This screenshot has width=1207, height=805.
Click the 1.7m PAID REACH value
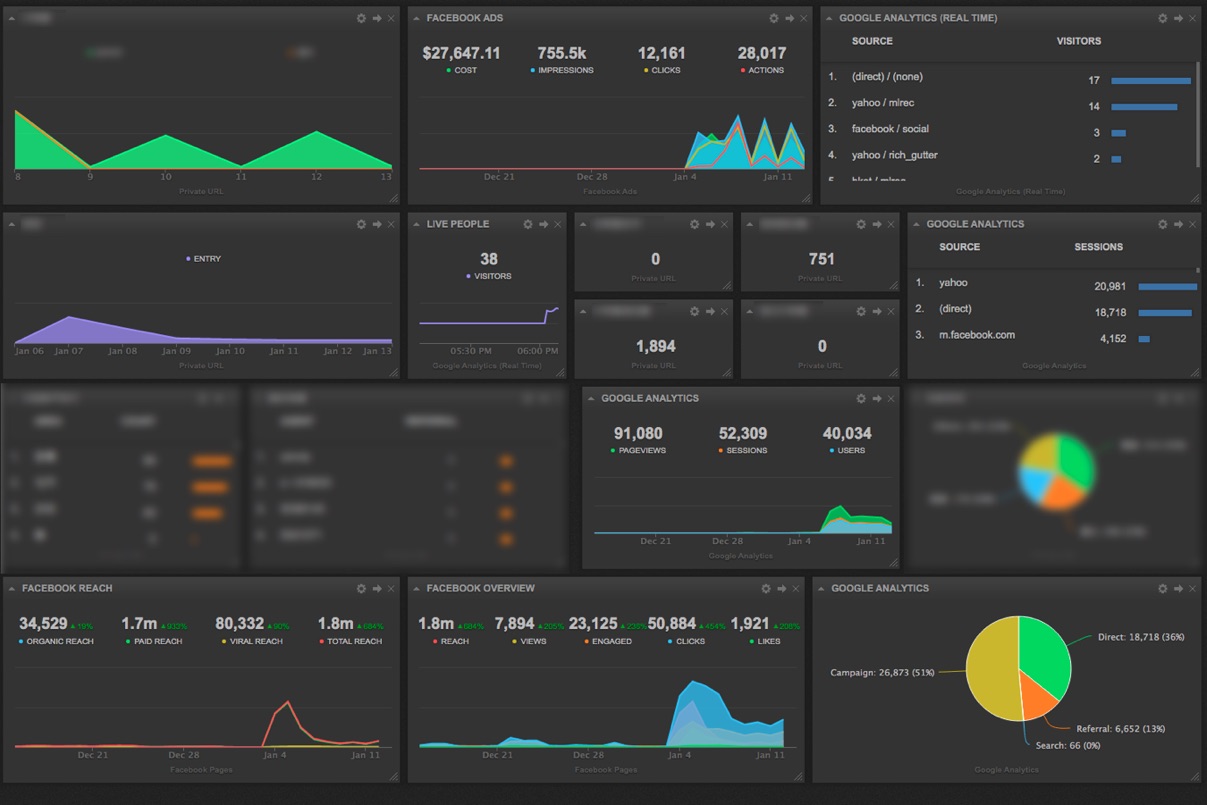point(139,624)
